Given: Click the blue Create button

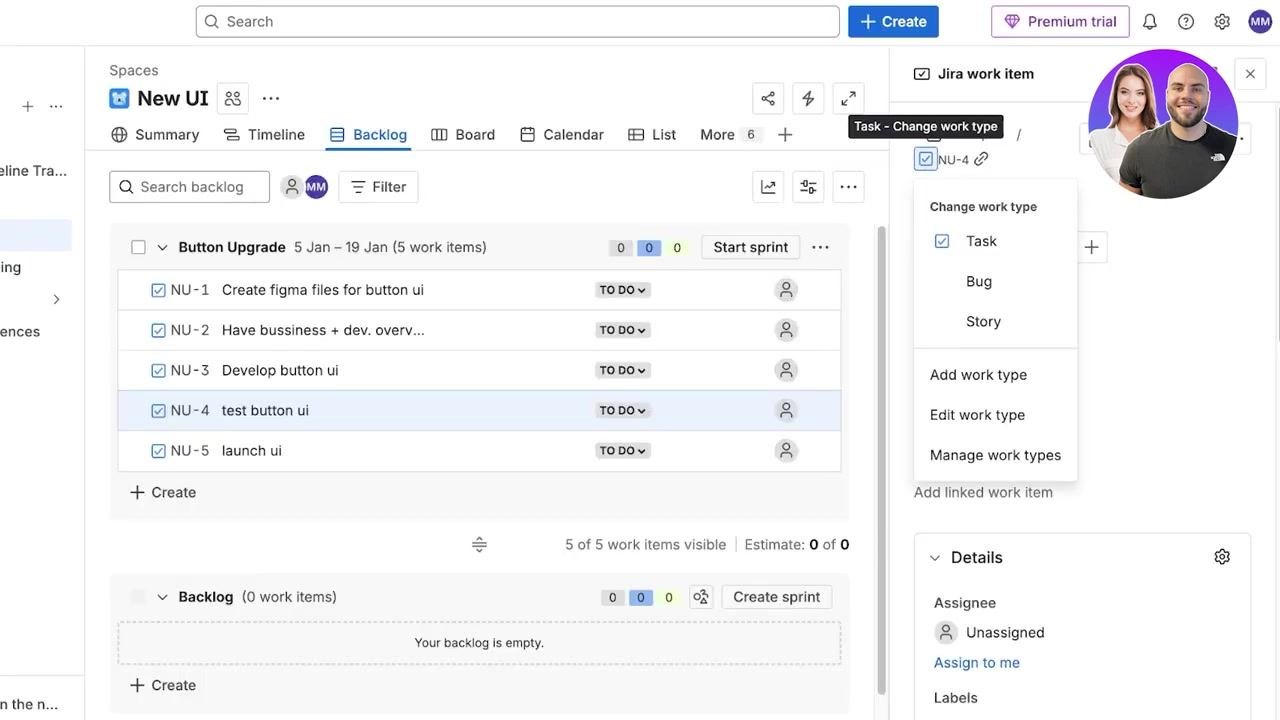Looking at the screenshot, I should pyautogui.click(x=893, y=21).
